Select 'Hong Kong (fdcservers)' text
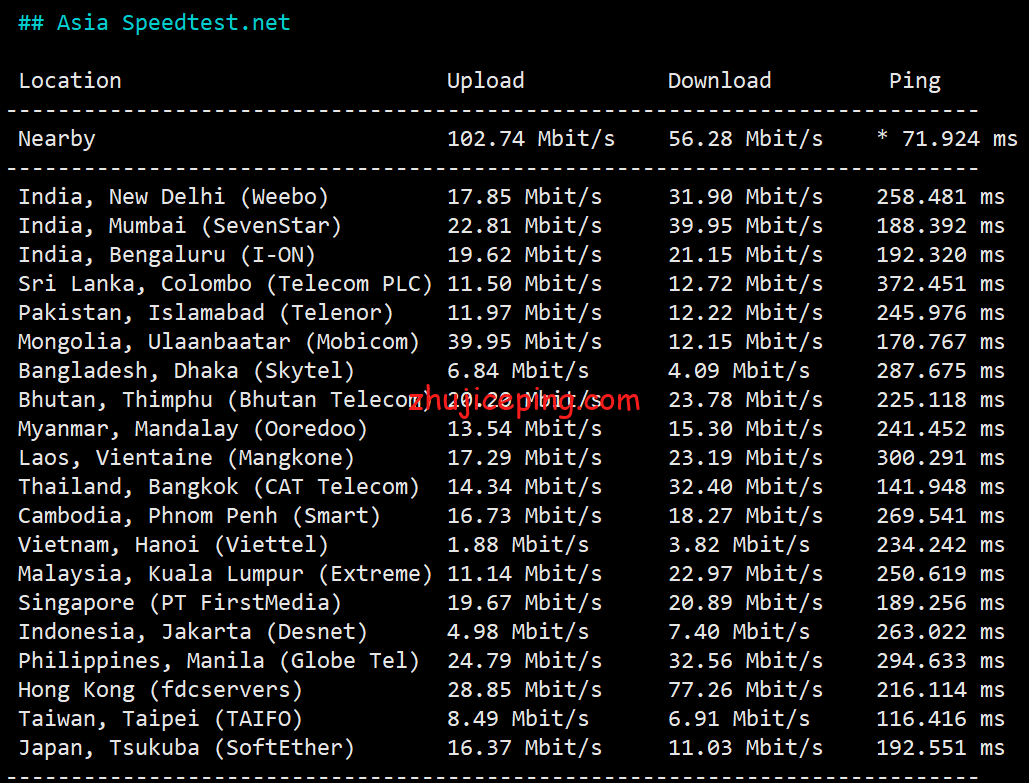 (160, 689)
